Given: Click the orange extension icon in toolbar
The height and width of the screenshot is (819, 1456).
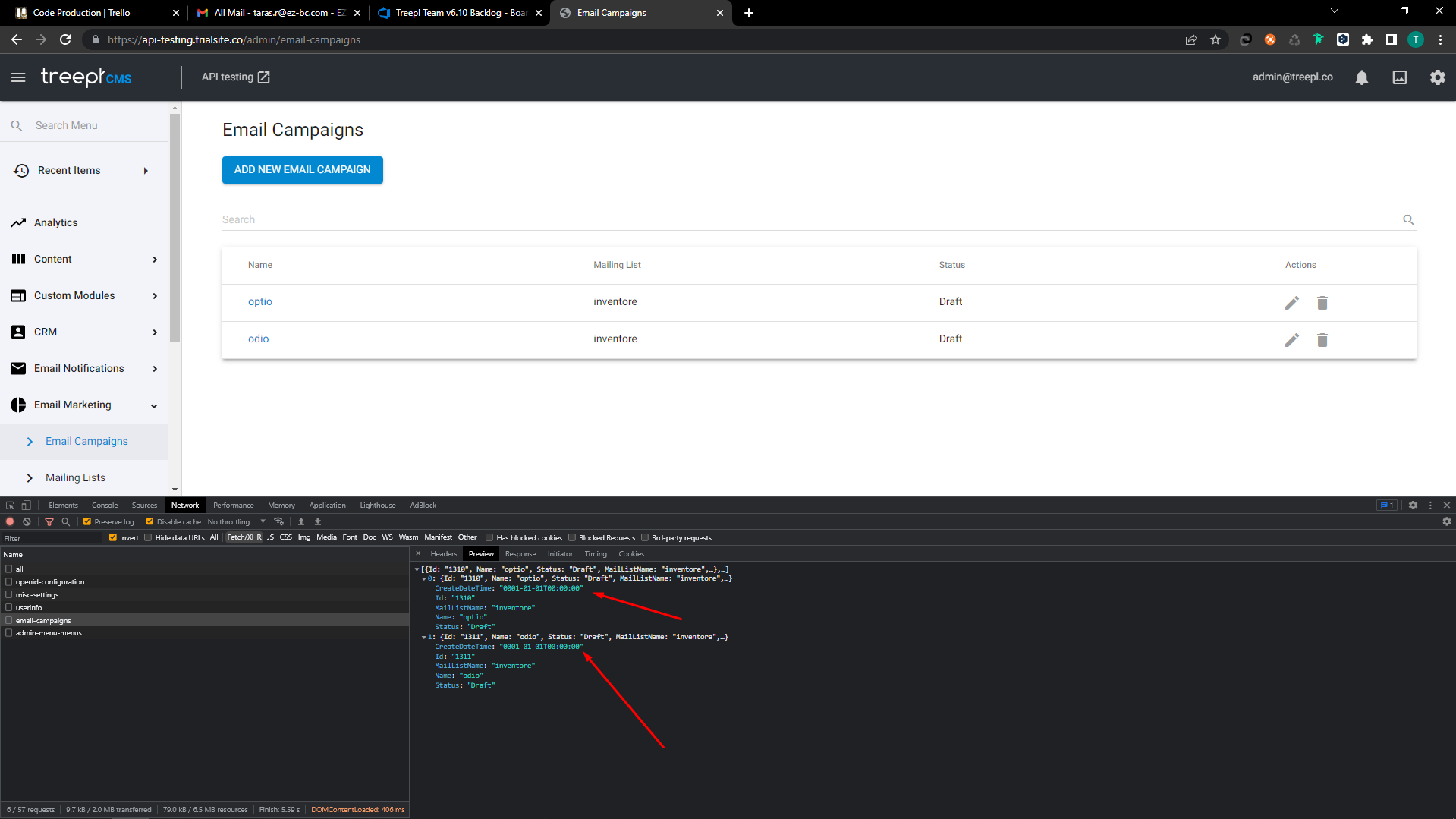Looking at the screenshot, I should coord(1270,40).
